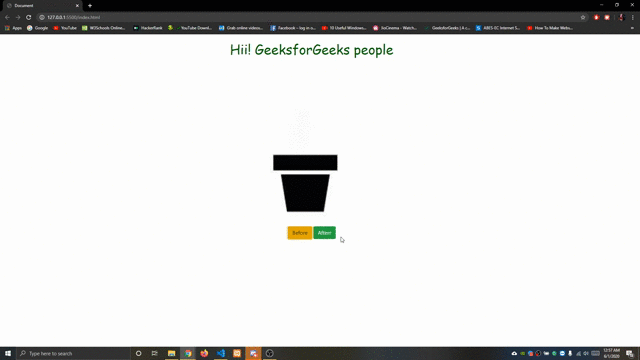Open the HackerRank bookmark
The height and width of the screenshot is (360, 640).
click(148, 28)
